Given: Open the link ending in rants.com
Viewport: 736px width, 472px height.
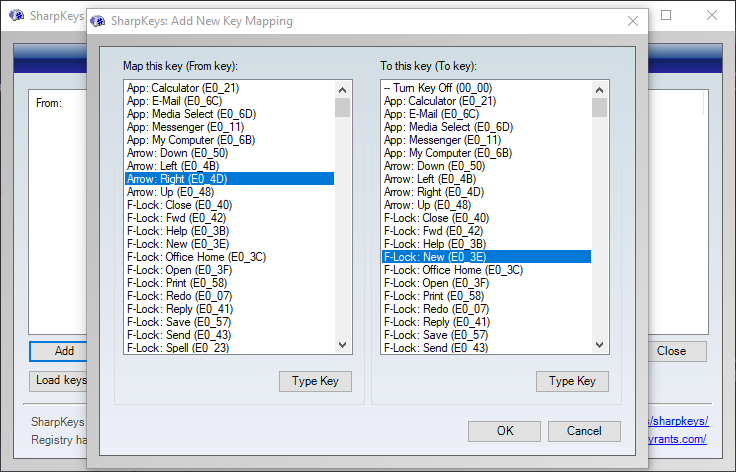Looking at the screenshot, I should (x=677, y=439).
